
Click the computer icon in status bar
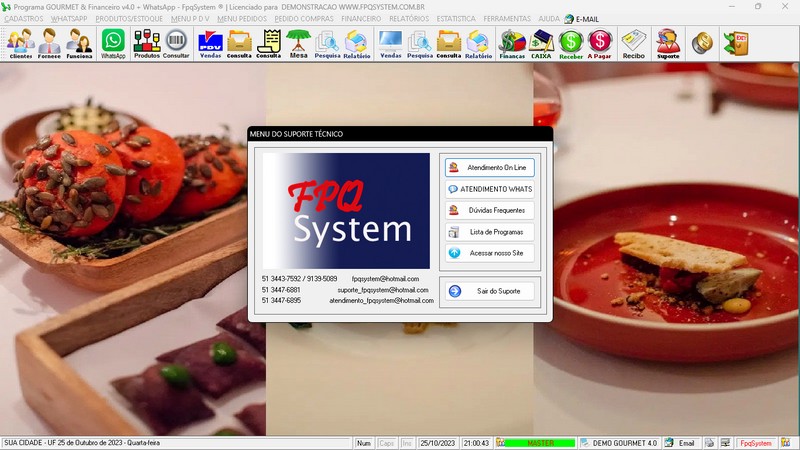(726, 443)
